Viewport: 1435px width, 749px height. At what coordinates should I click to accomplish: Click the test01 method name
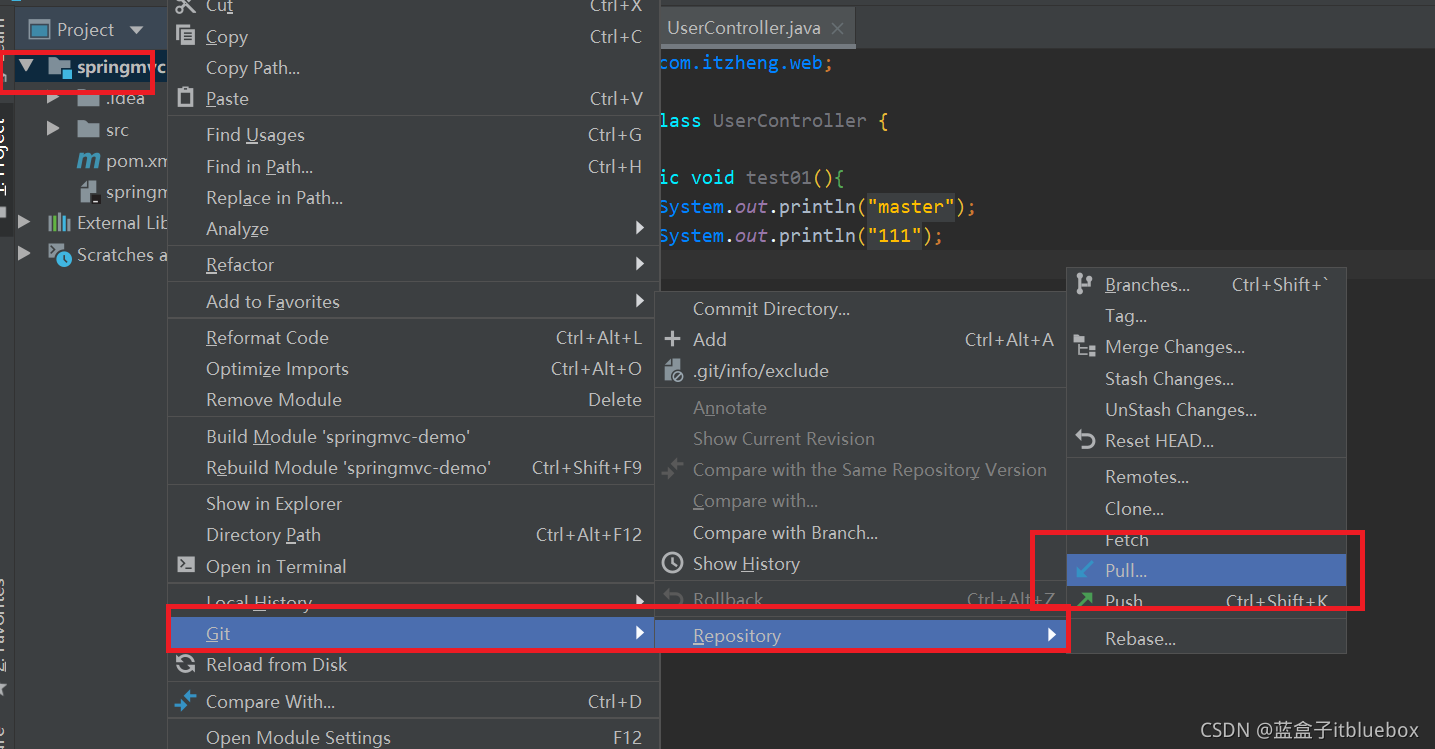(779, 178)
